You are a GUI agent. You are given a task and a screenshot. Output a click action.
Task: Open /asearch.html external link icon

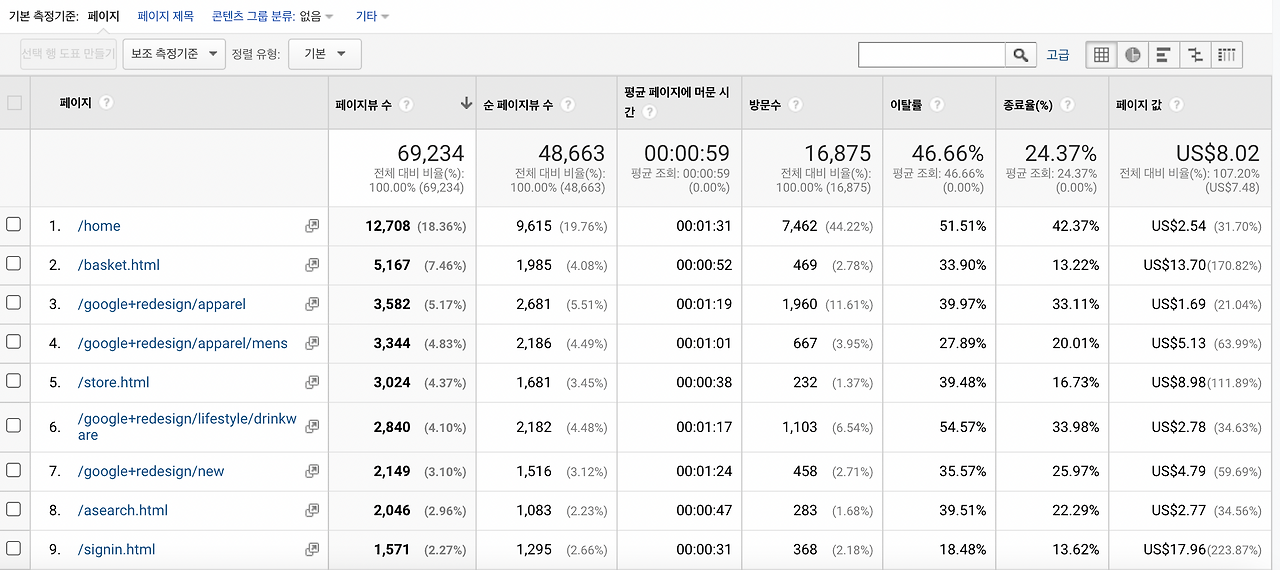(312, 510)
